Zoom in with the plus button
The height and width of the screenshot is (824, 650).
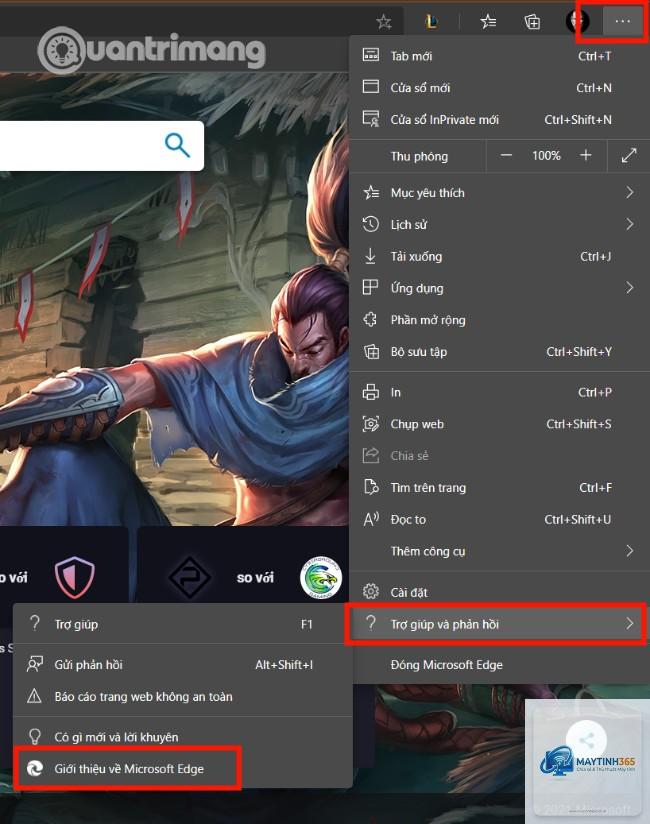pos(585,156)
